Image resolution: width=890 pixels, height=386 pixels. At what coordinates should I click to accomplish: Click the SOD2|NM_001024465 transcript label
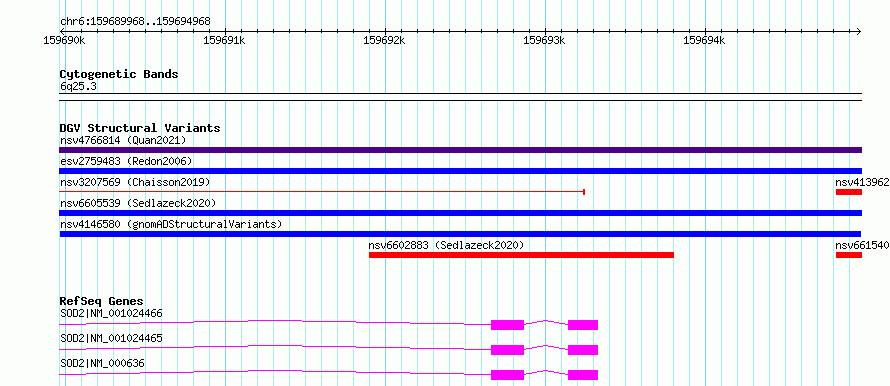point(111,338)
